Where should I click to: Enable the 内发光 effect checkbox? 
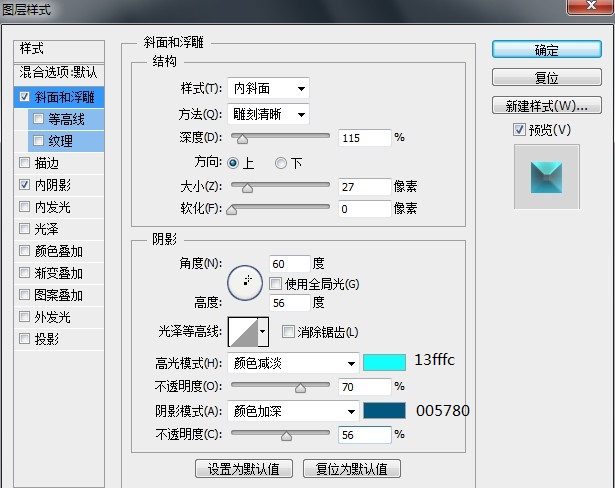(x=24, y=206)
